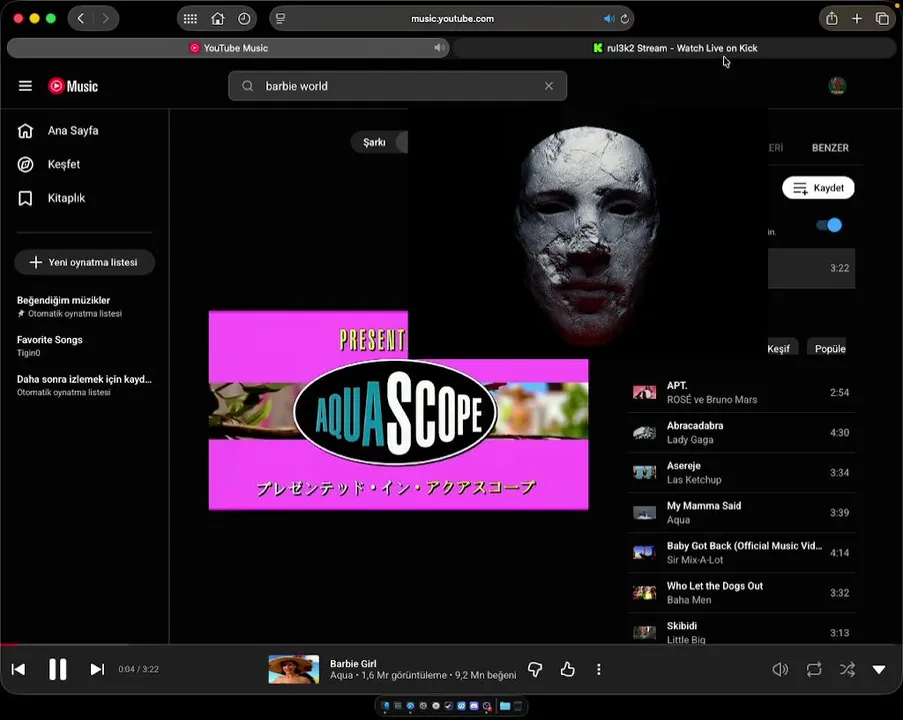Click the Aquascope video player

(x=399, y=410)
